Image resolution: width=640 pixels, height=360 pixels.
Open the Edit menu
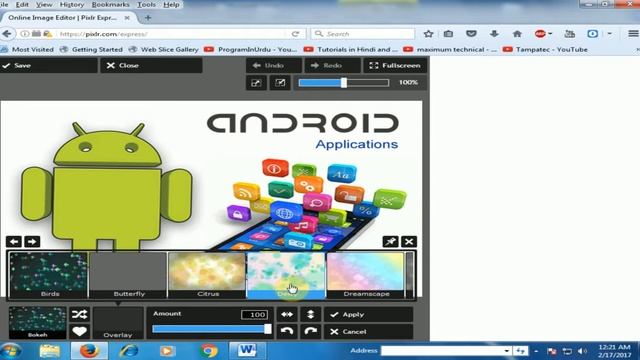point(22,4)
